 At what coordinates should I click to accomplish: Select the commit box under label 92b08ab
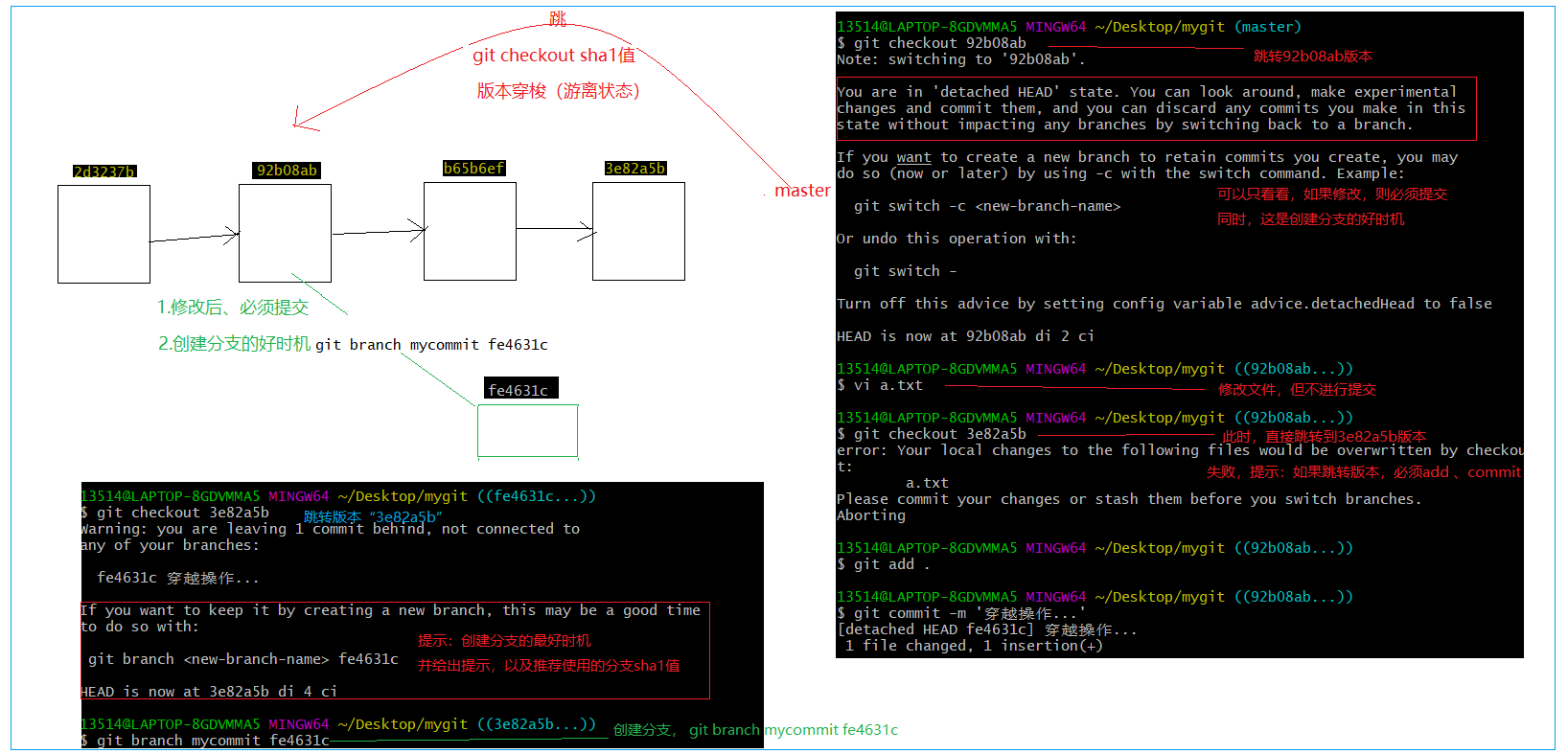285,233
